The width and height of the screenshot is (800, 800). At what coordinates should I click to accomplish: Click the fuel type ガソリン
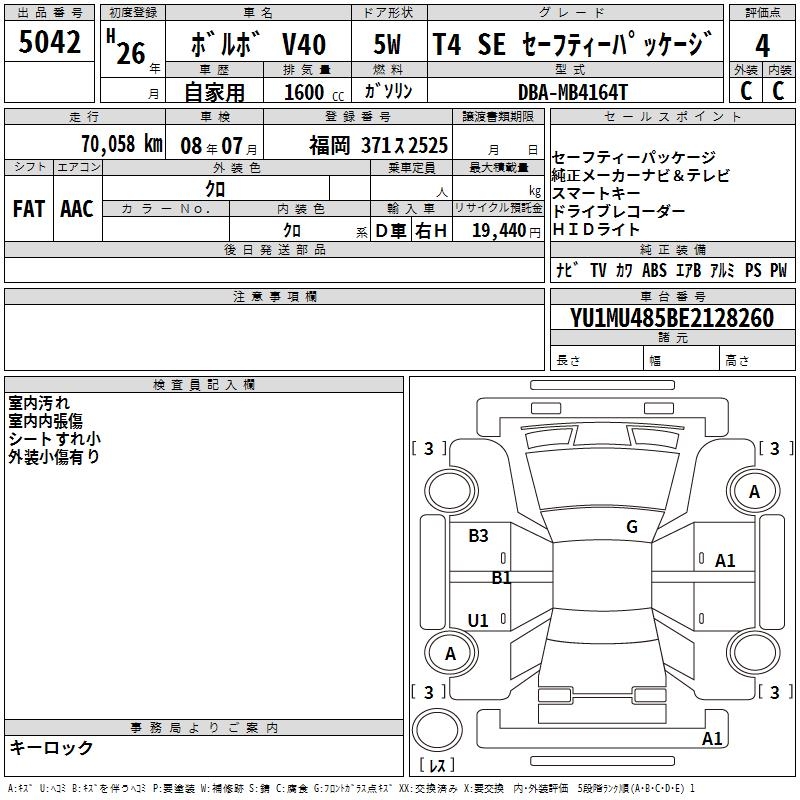(388, 91)
